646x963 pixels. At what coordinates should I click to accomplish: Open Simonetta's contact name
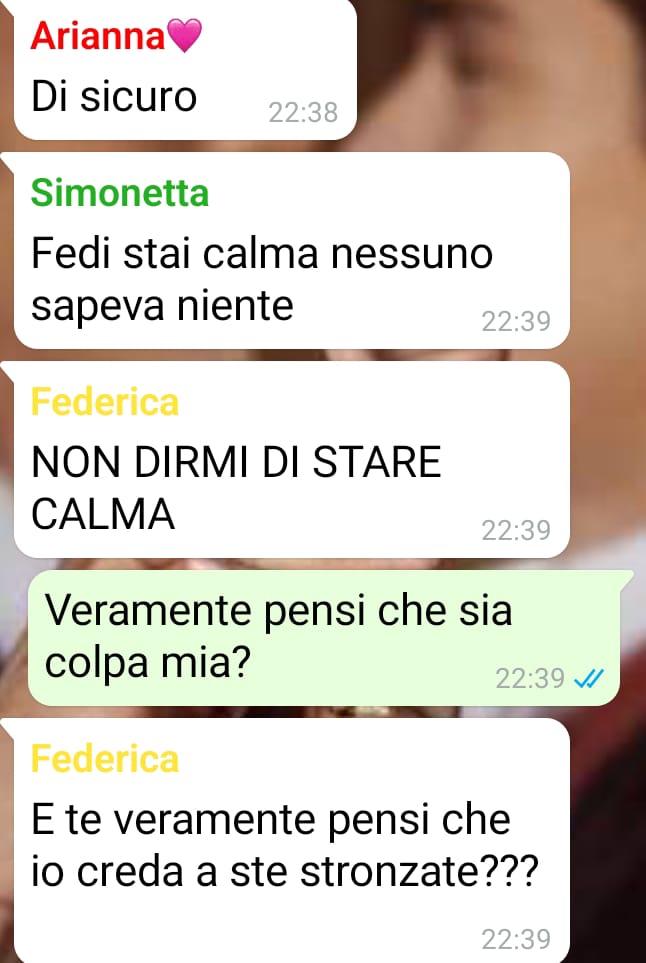[x=120, y=192]
